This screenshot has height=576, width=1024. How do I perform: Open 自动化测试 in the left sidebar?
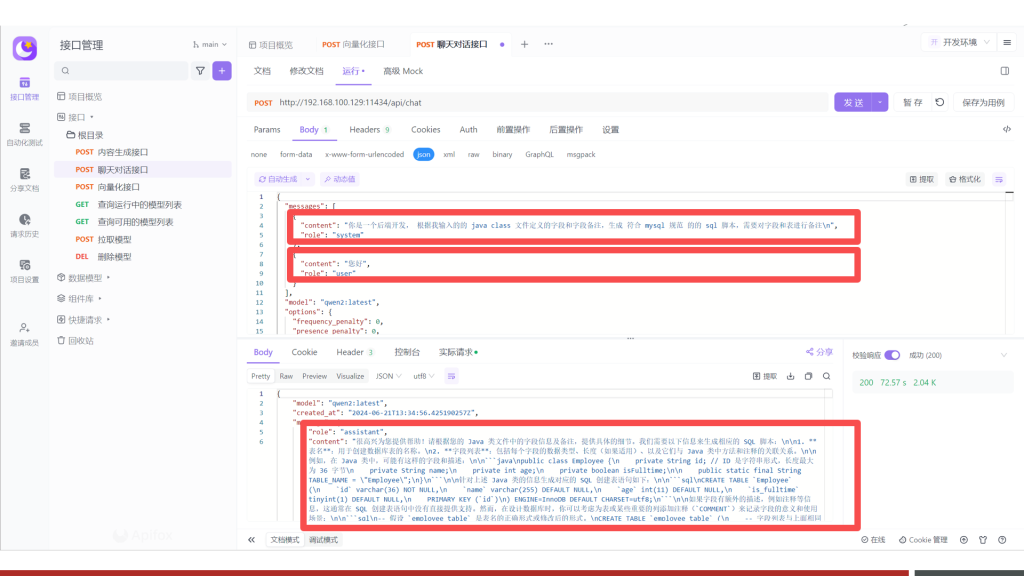coord(24,133)
